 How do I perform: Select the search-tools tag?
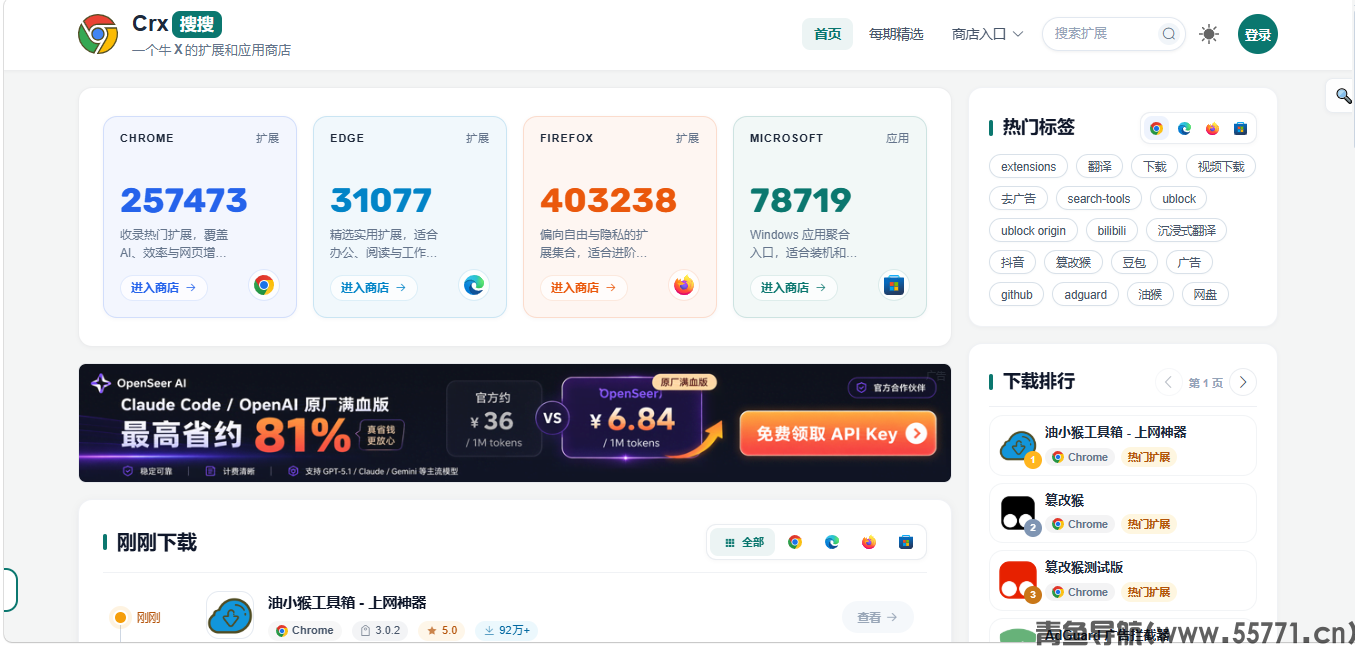click(1099, 199)
